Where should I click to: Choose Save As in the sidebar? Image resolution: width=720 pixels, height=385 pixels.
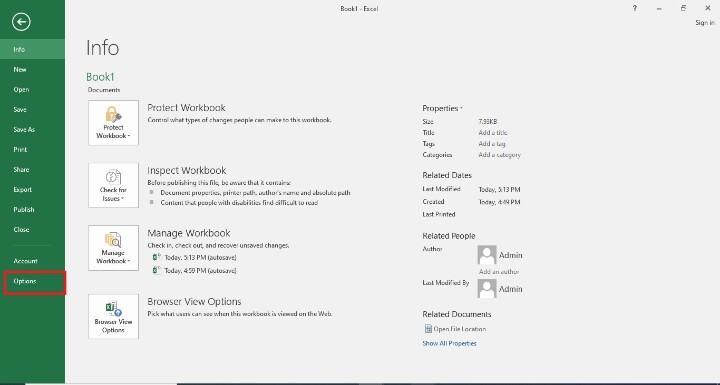(x=32, y=130)
